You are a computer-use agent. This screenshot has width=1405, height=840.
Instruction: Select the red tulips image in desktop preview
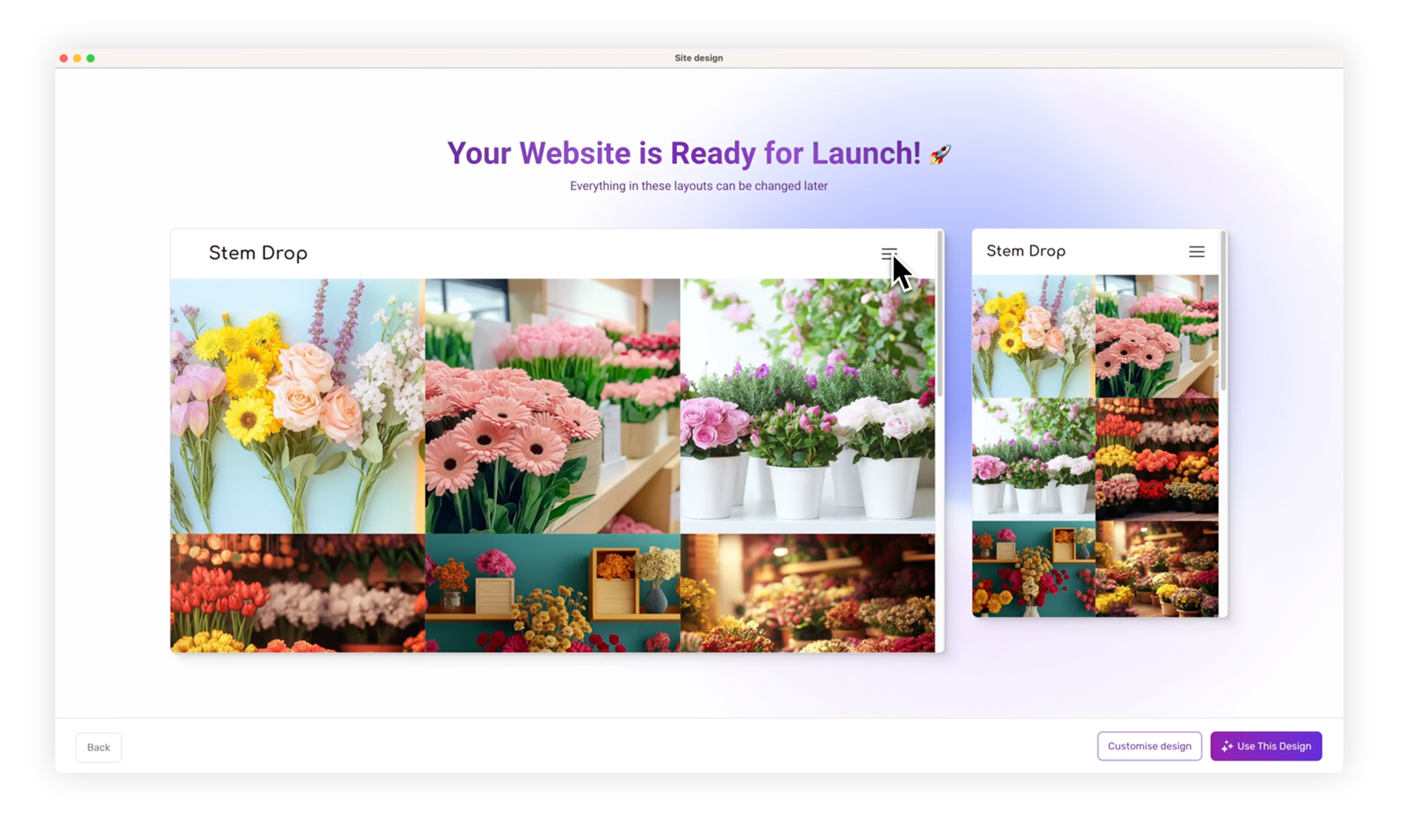(x=297, y=593)
